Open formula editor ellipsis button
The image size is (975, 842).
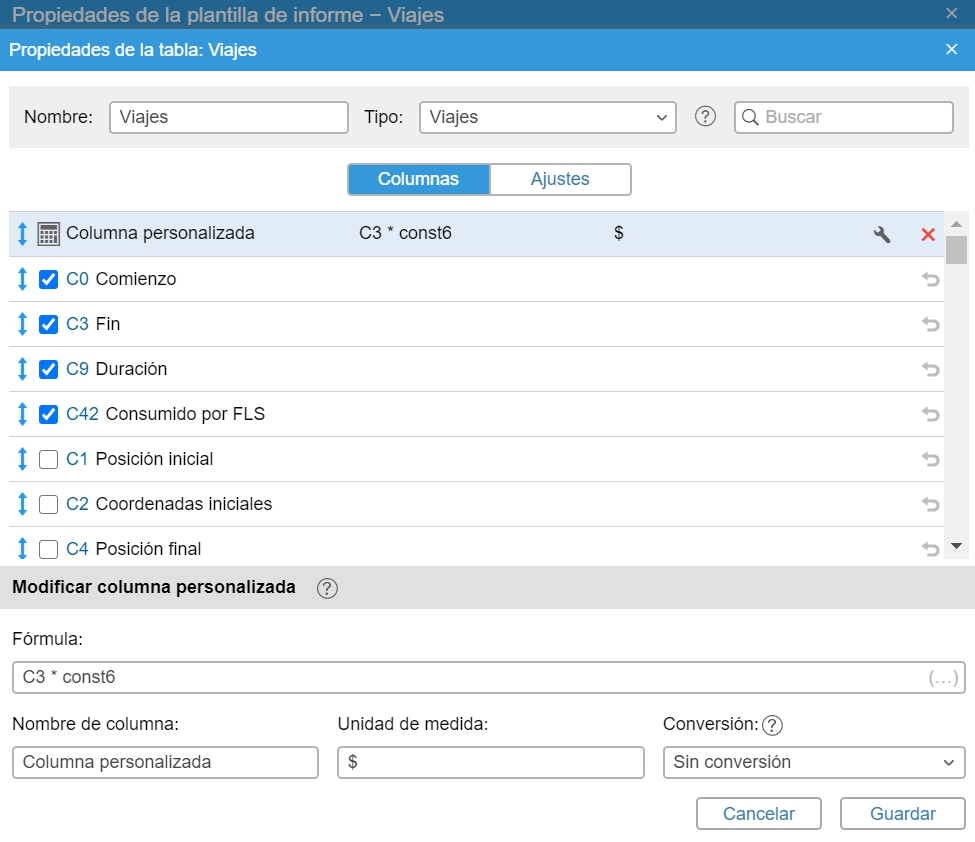click(943, 678)
